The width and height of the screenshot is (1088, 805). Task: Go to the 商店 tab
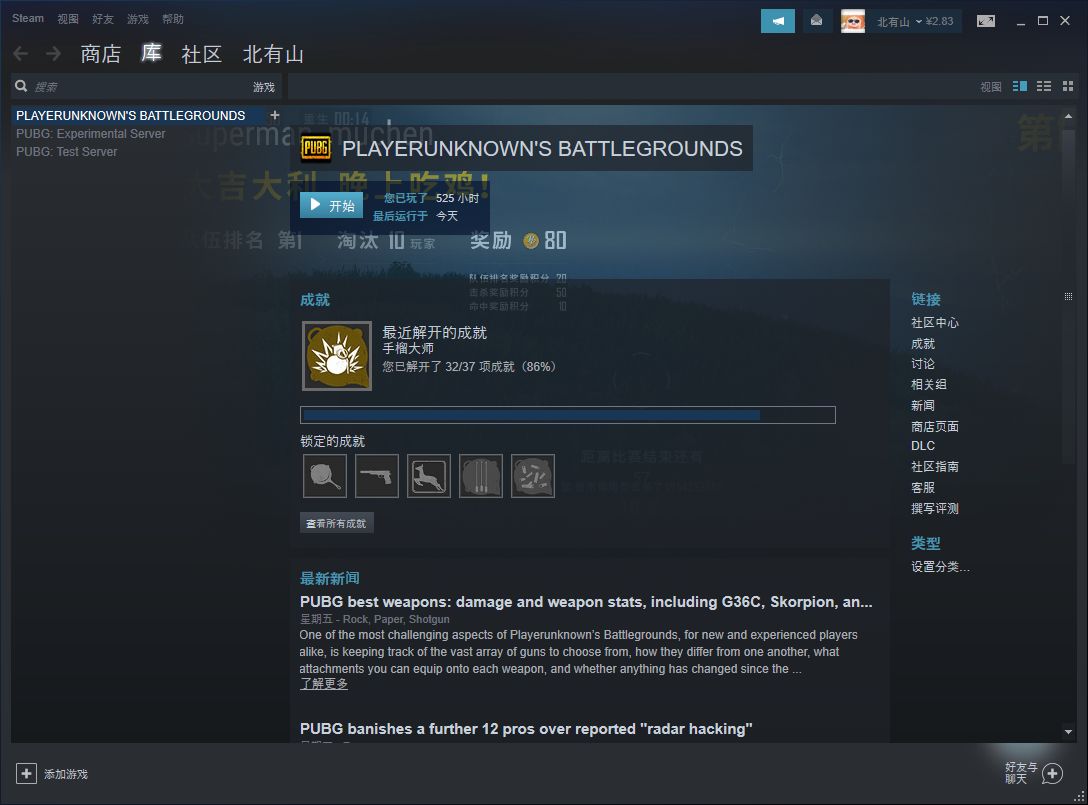(101, 53)
